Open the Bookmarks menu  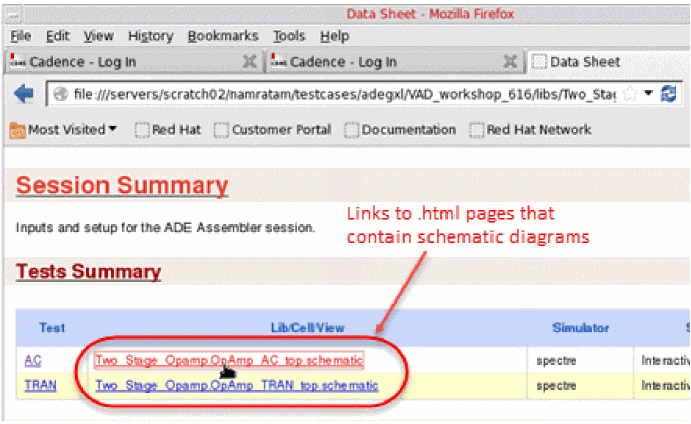point(223,36)
